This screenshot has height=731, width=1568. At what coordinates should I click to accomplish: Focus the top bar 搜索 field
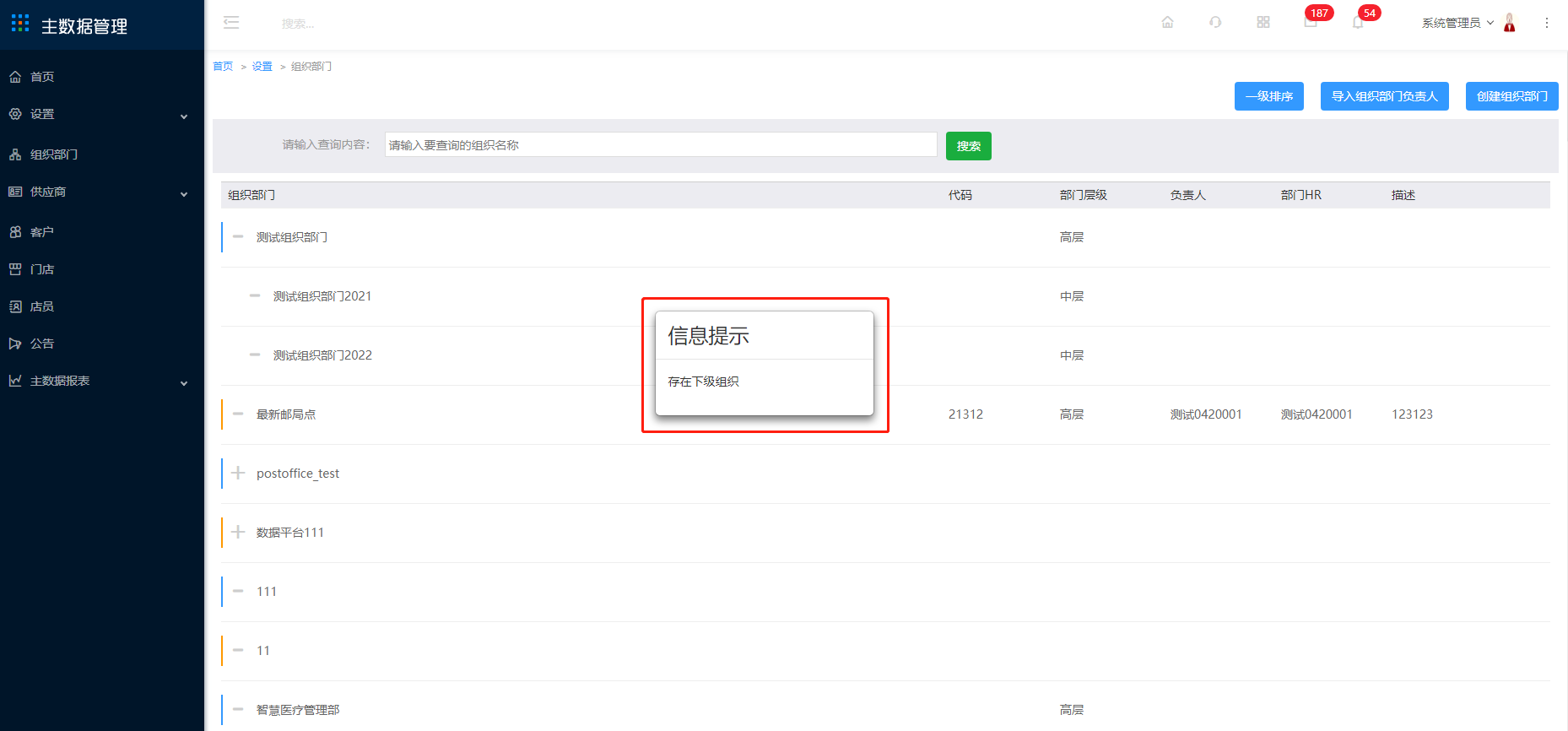click(298, 24)
